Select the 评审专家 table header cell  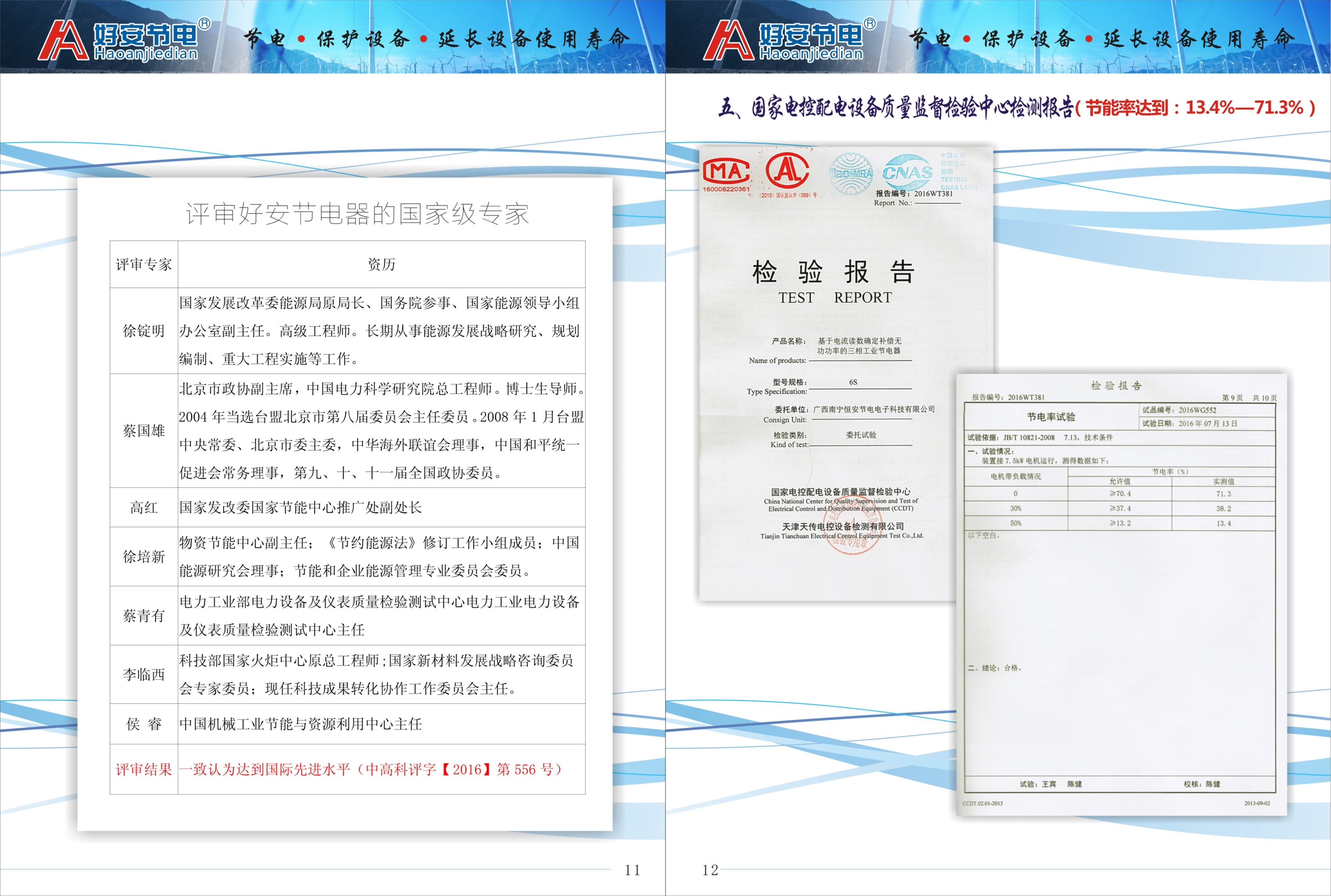pos(144,264)
